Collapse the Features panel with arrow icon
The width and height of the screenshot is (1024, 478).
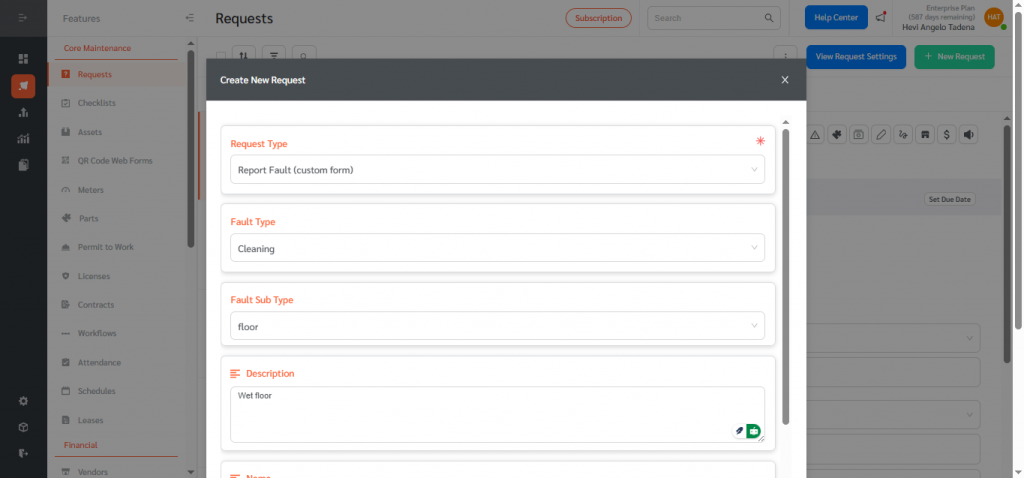[x=190, y=18]
